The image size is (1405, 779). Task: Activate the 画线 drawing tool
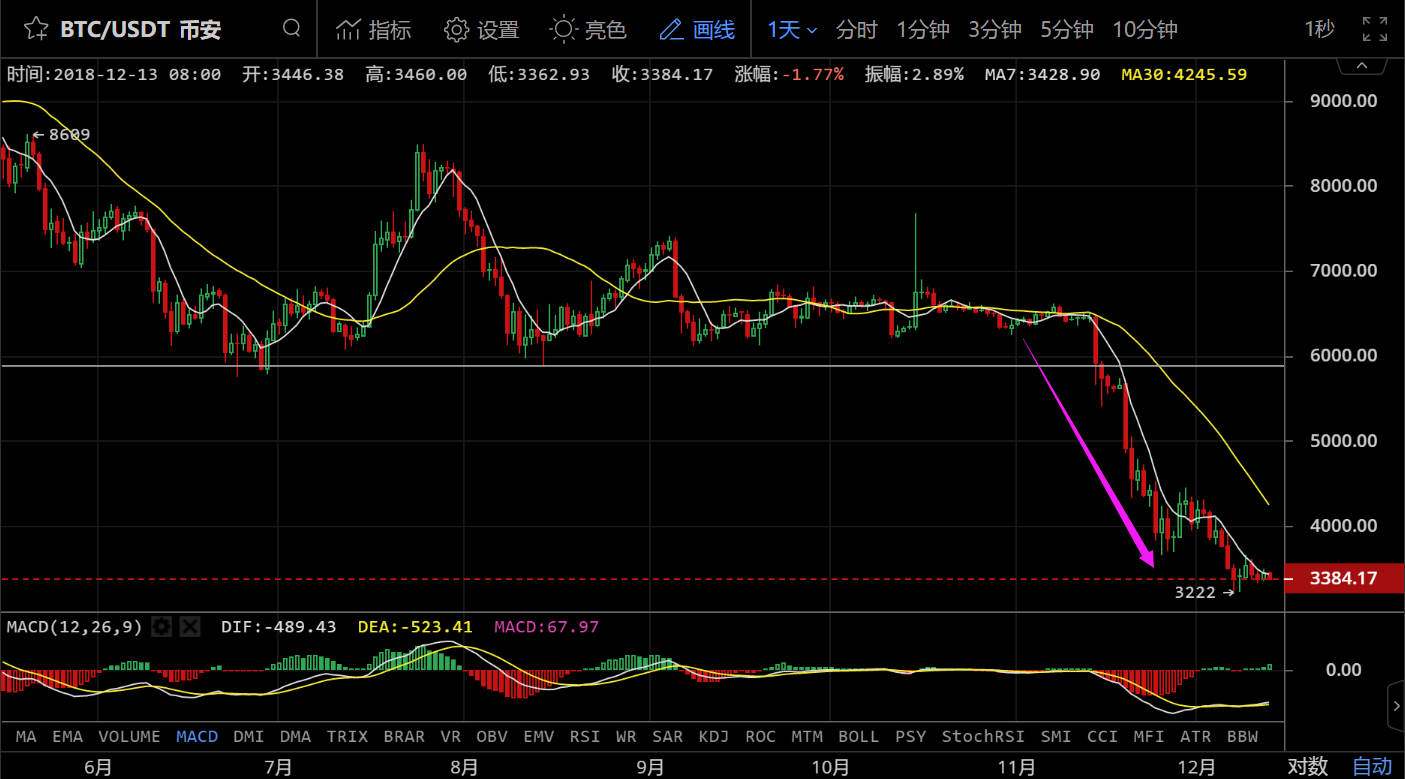click(697, 29)
